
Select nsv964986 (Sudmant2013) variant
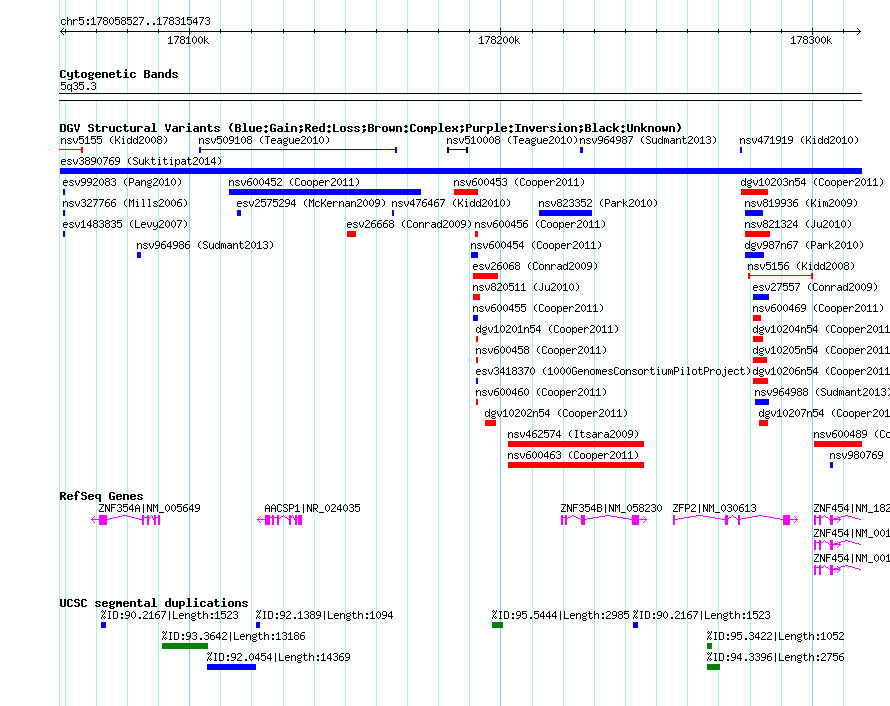(205, 245)
